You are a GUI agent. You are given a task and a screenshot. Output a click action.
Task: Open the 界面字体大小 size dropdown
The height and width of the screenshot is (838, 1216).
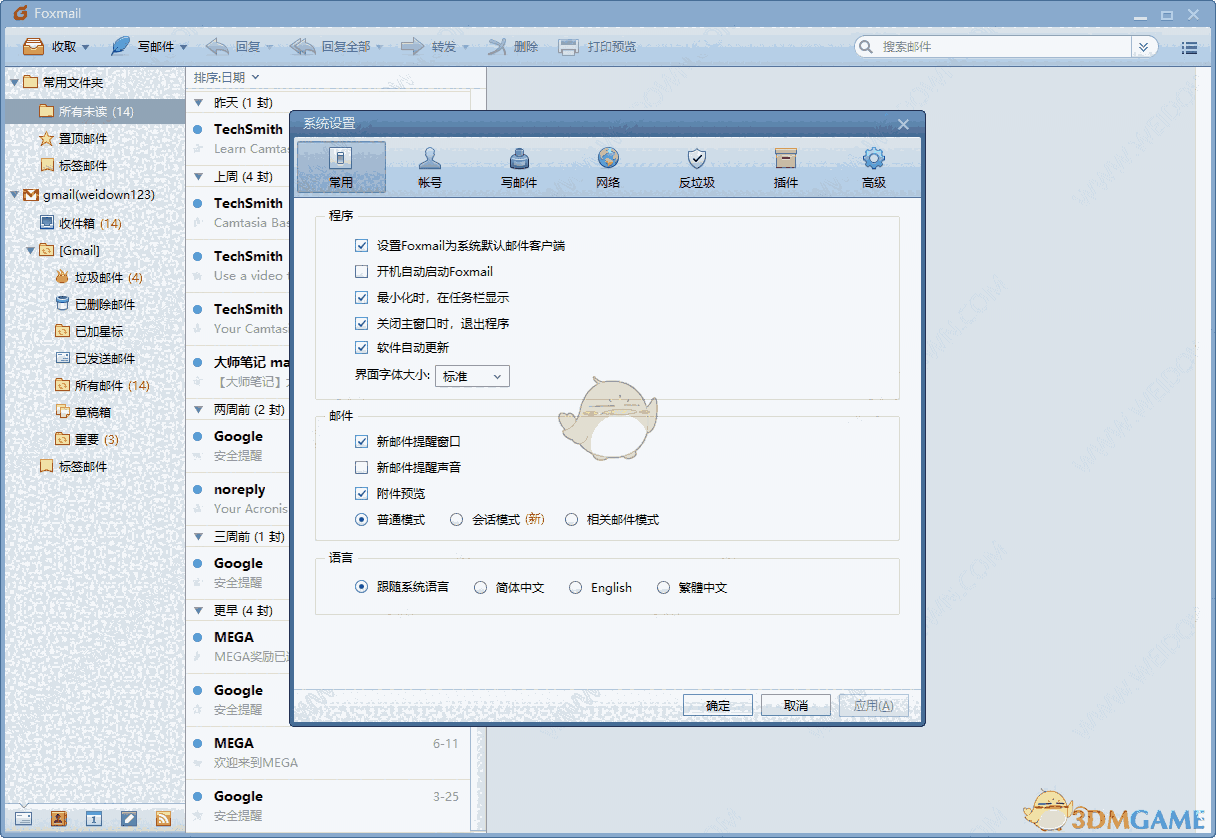[x=471, y=376]
